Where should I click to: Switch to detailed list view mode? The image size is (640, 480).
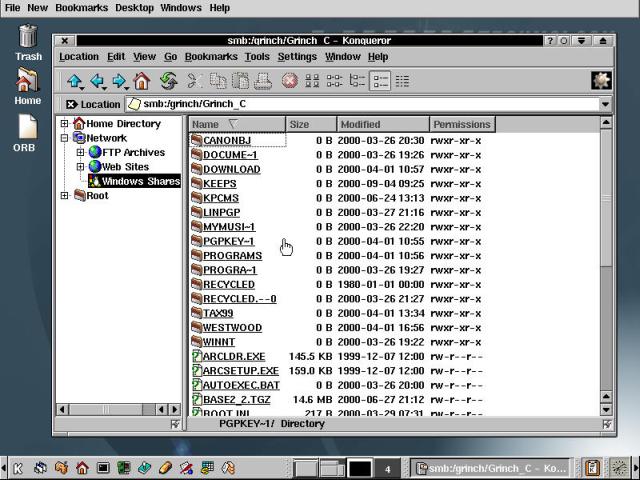380,81
